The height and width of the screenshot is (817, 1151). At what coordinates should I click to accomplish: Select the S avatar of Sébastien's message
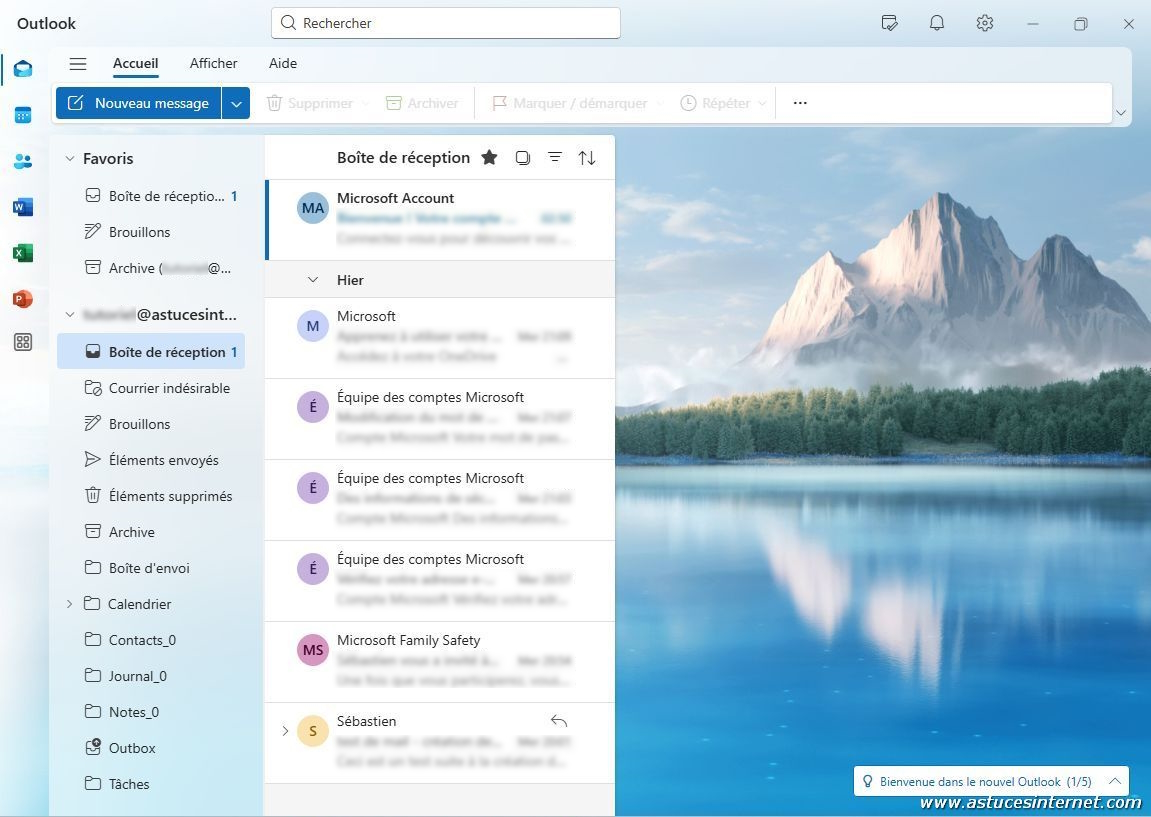313,730
